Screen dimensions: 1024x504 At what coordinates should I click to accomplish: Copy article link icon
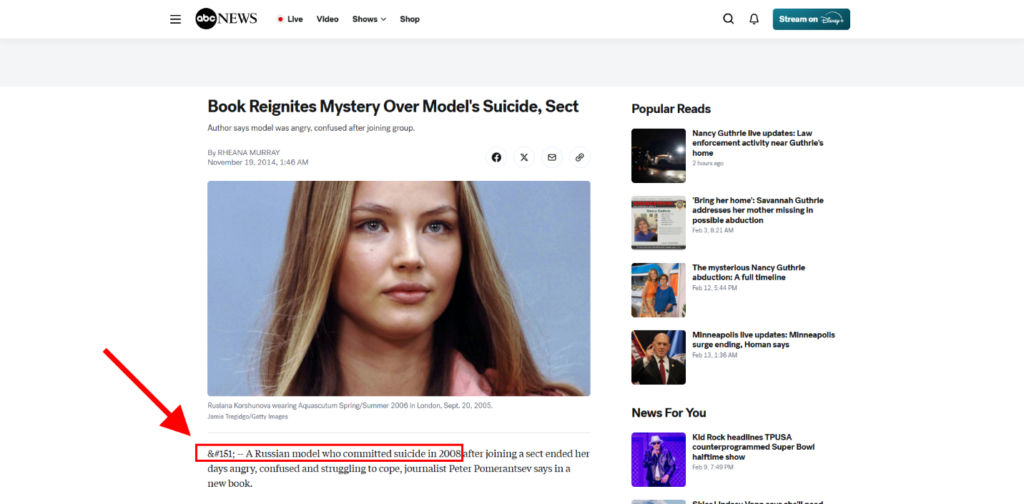579,157
